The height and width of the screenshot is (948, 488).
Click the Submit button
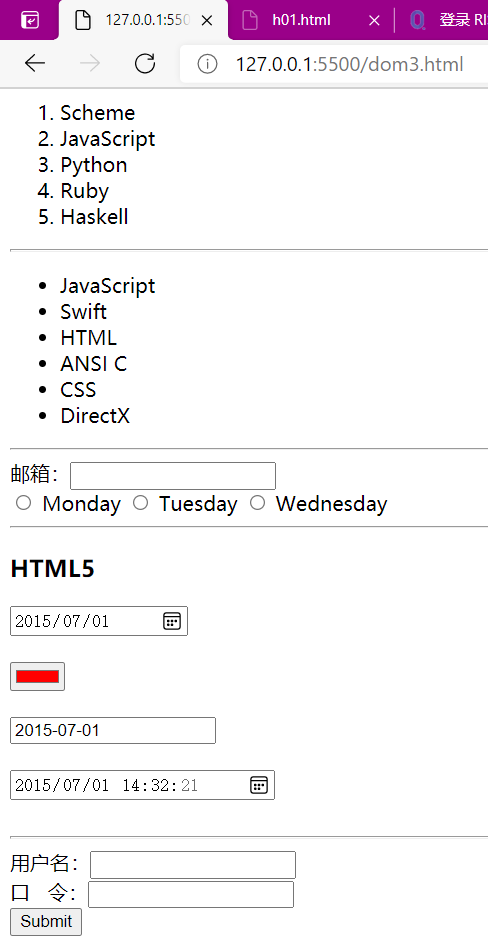point(46,922)
